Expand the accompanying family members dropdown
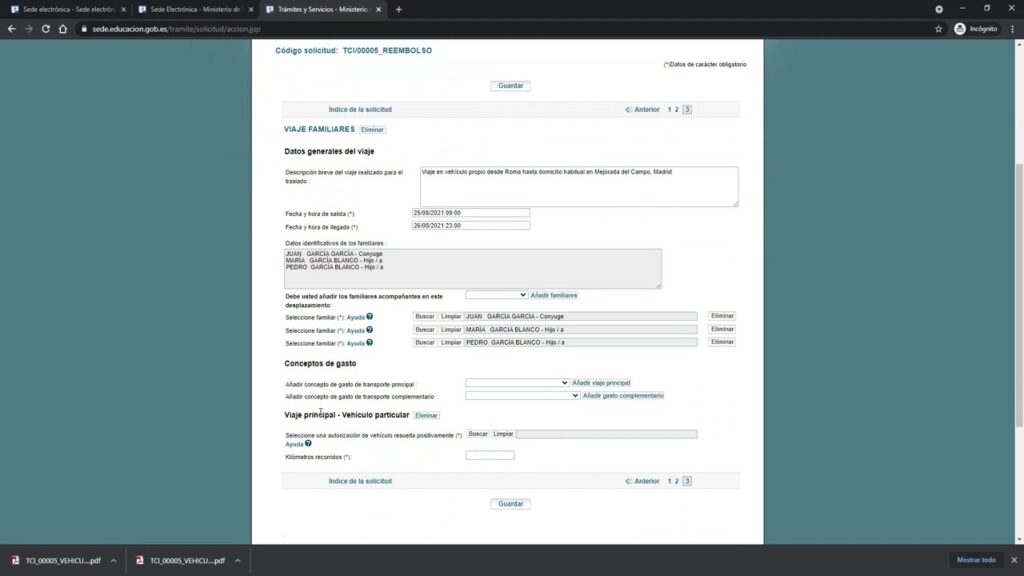Screen dimensions: 1024x576 pyautogui.click(x=496, y=295)
